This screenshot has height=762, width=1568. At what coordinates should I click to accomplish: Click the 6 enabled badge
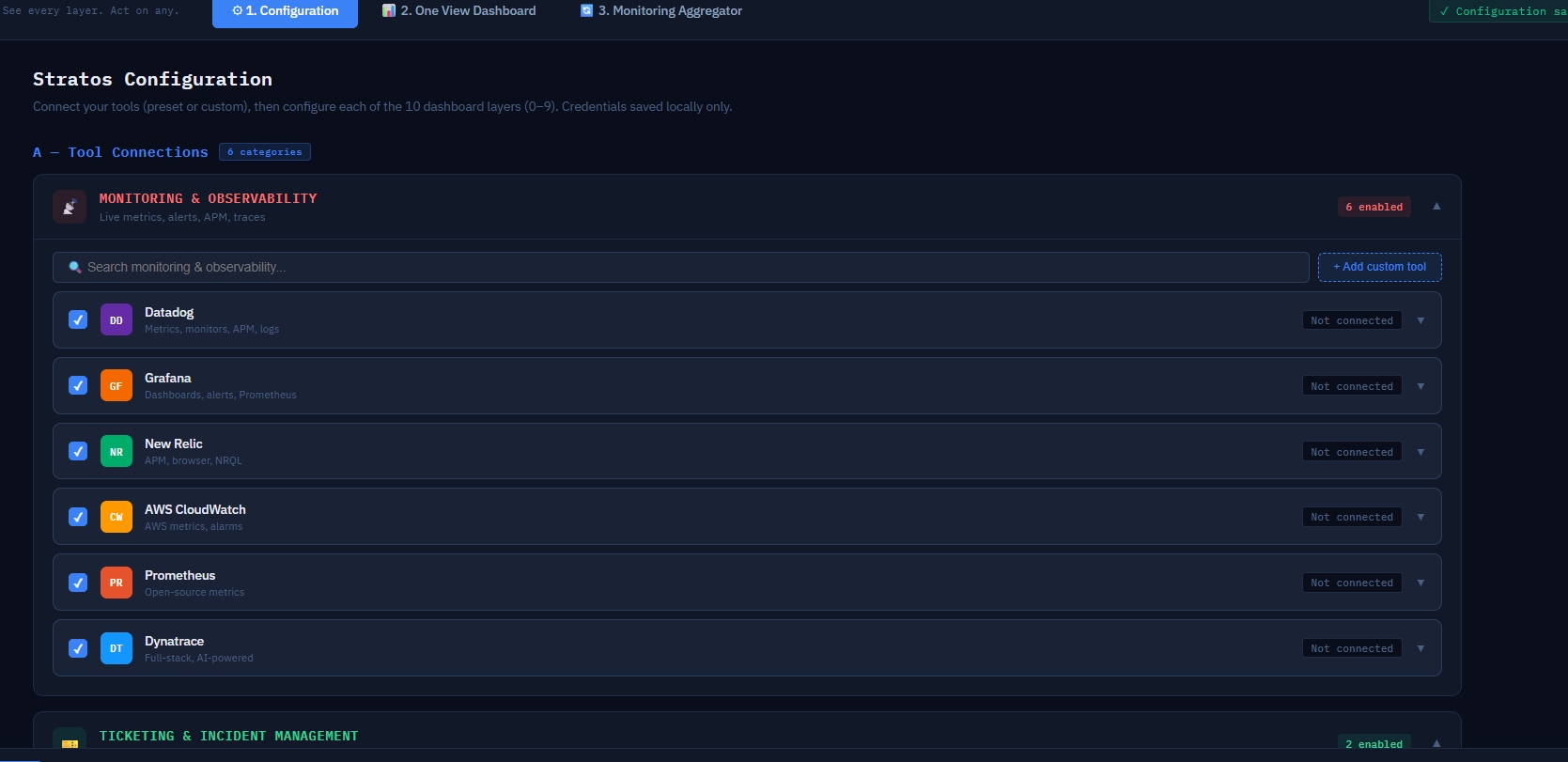point(1374,207)
